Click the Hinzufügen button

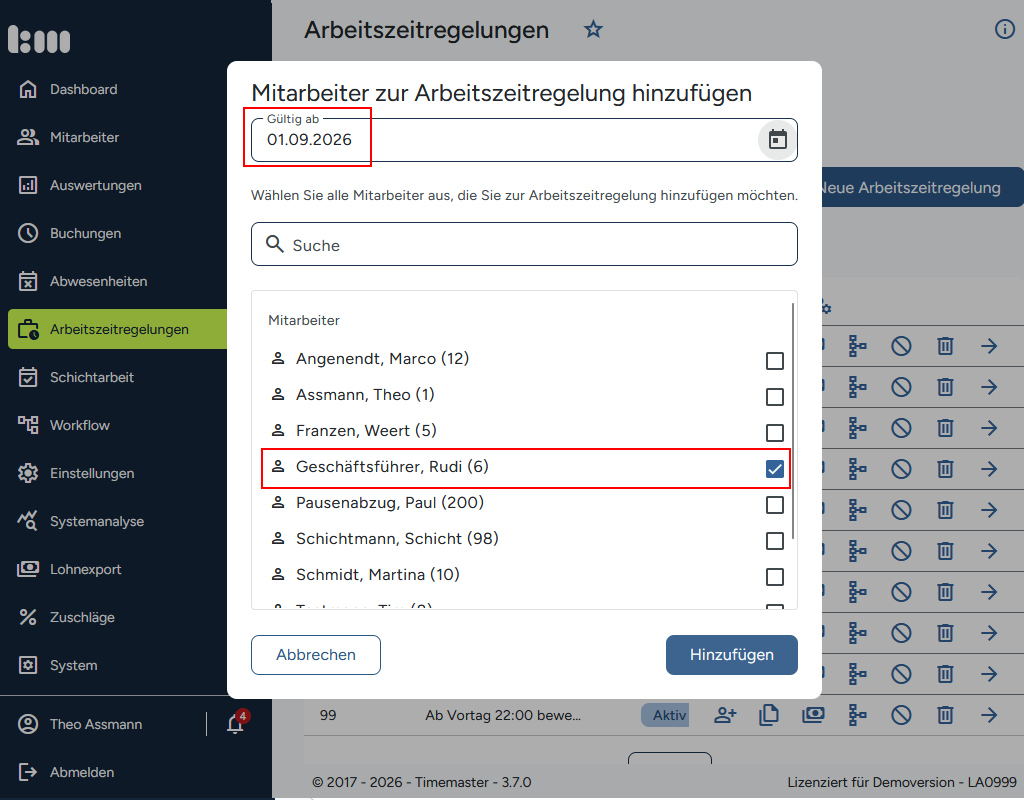coord(731,654)
